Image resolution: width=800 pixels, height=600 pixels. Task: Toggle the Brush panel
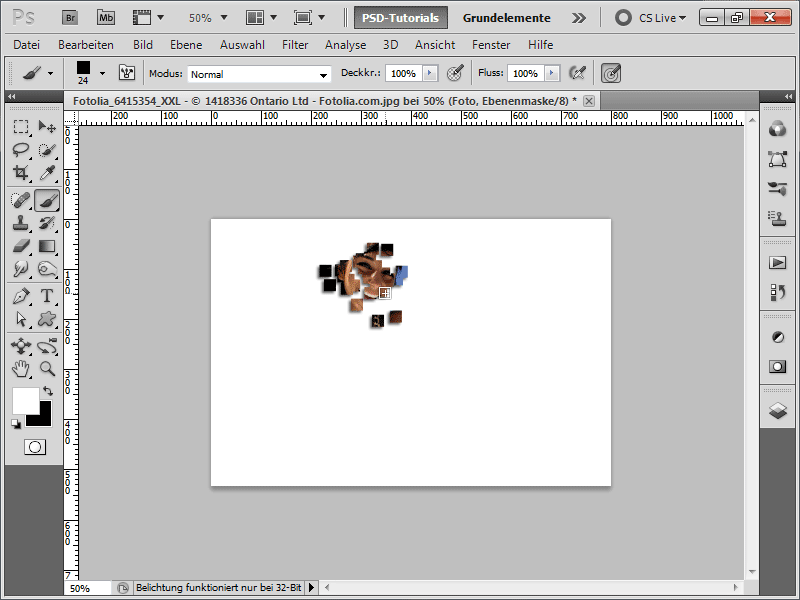coord(127,73)
